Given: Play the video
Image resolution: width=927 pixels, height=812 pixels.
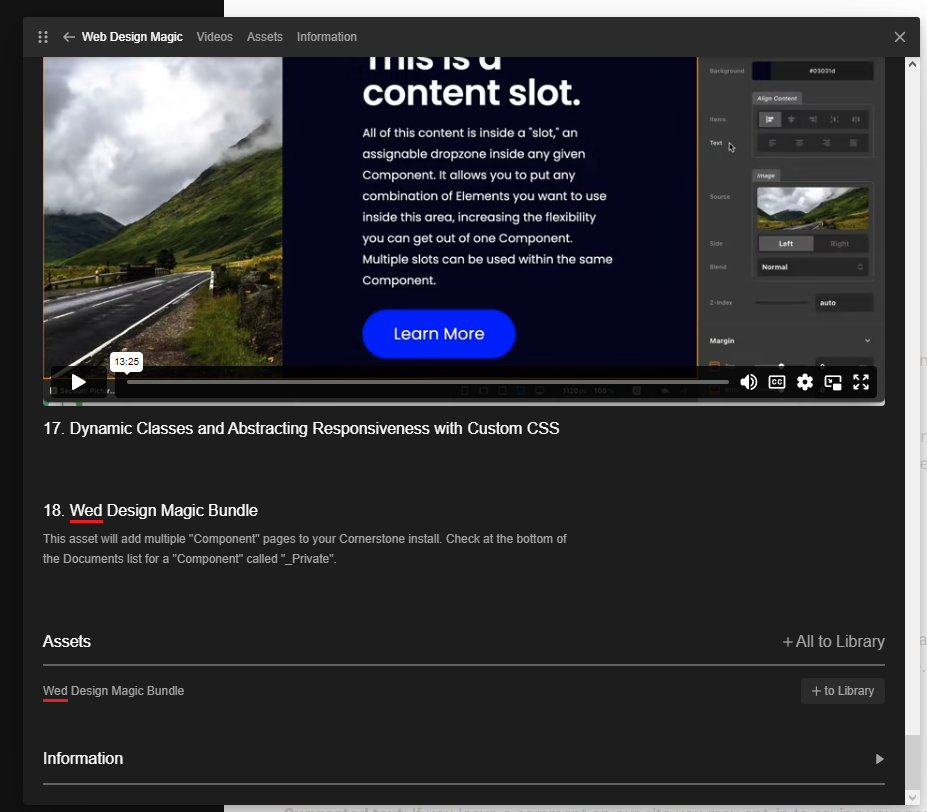Looking at the screenshot, I should click(x=78, y=382).
